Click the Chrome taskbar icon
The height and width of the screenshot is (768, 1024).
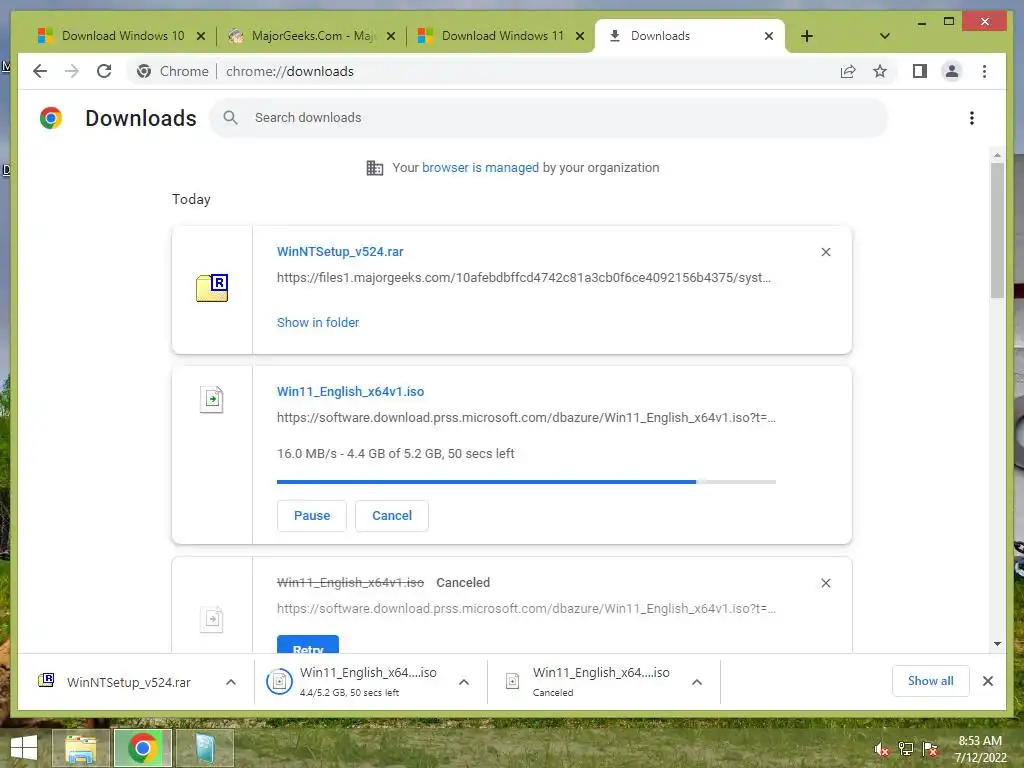[x=142, y=748]
